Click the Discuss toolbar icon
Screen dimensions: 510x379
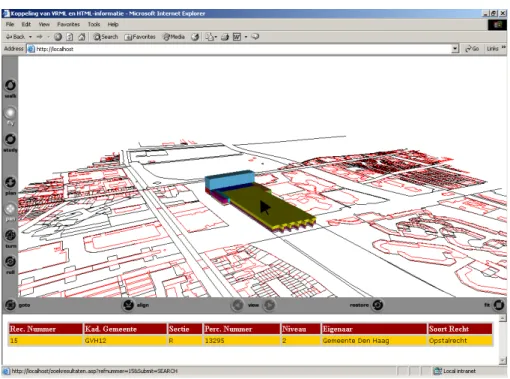click(255, 37)
